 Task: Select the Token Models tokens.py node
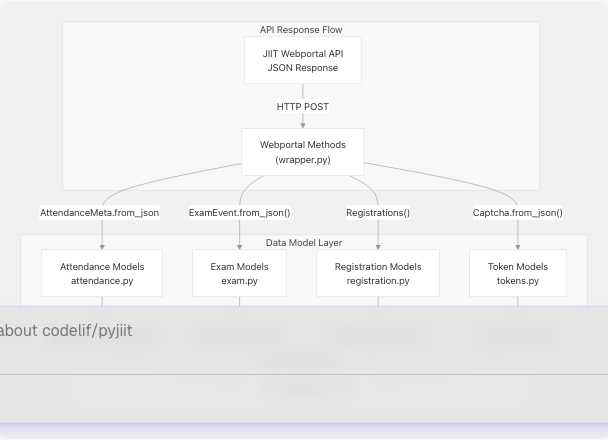tap(517, 274)
